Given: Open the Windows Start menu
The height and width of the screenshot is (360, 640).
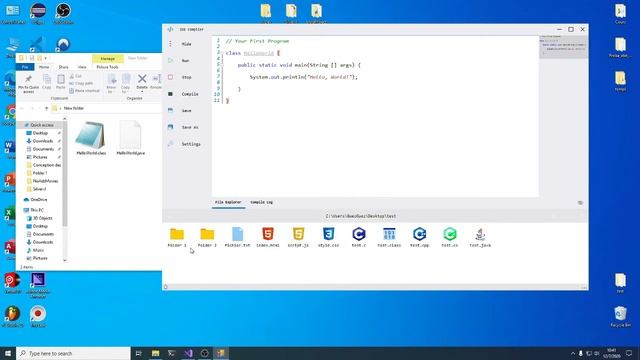Looking at the screenshot, I should [8, 353].
